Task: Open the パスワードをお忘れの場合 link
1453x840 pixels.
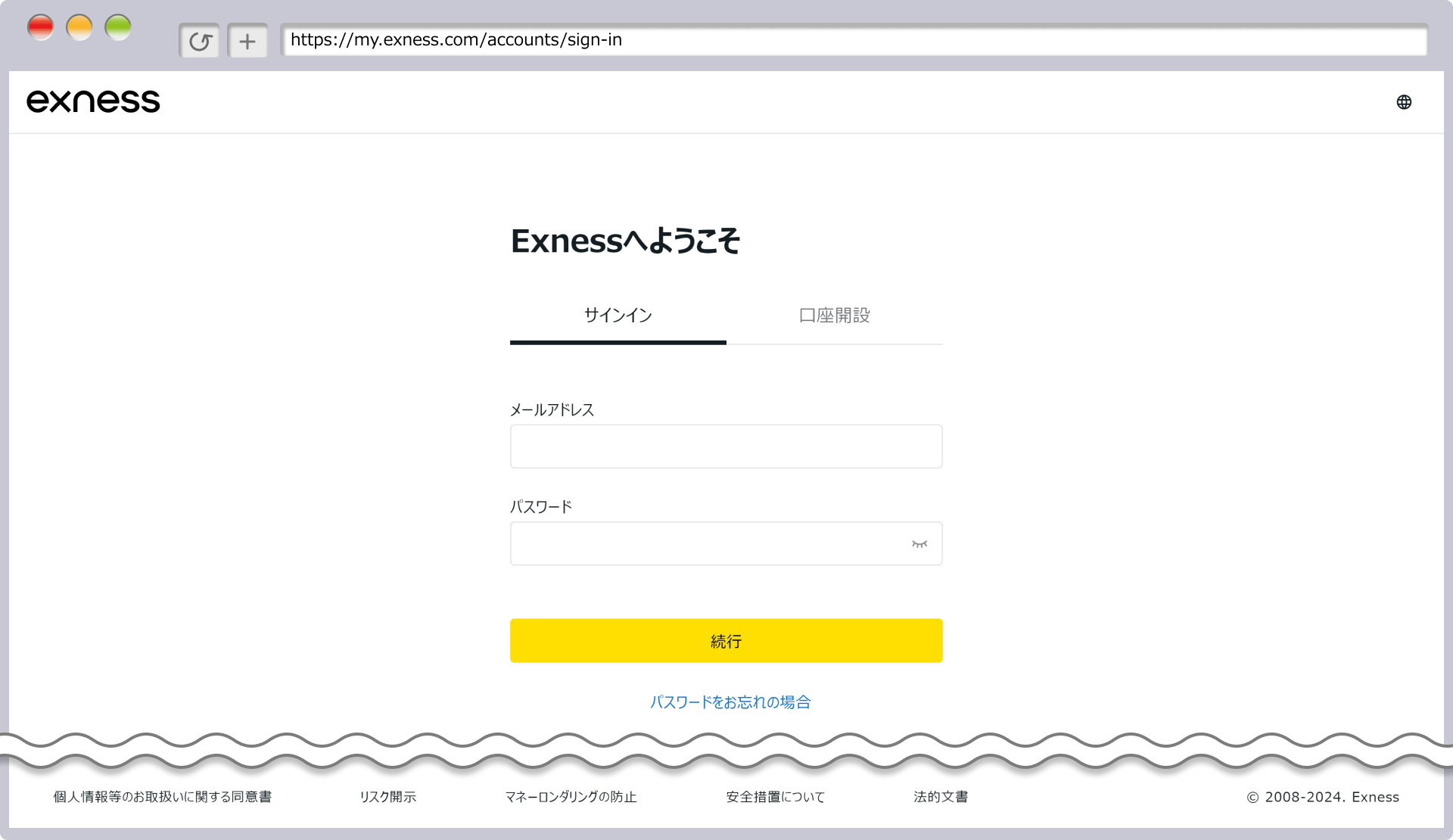Action: 730,702
